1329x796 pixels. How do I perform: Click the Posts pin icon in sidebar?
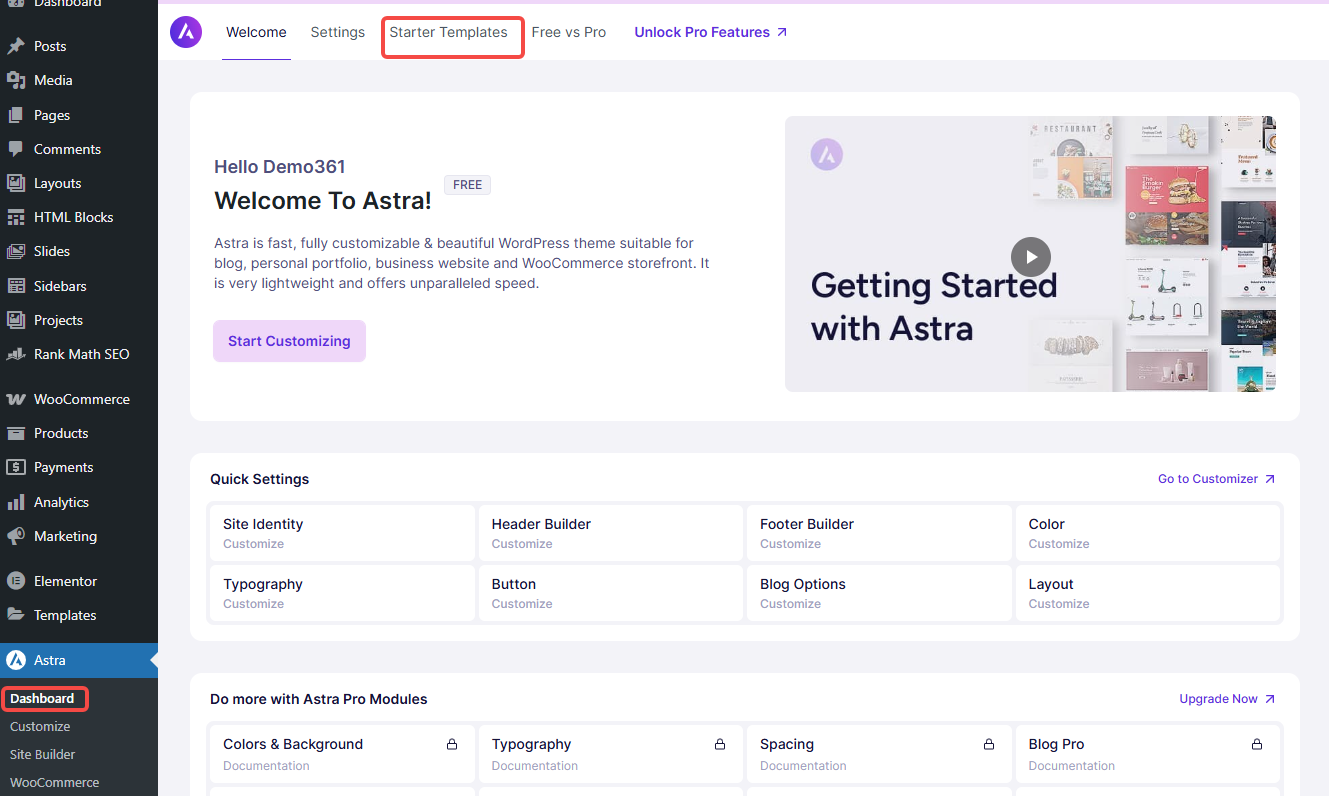coord(16,46)
